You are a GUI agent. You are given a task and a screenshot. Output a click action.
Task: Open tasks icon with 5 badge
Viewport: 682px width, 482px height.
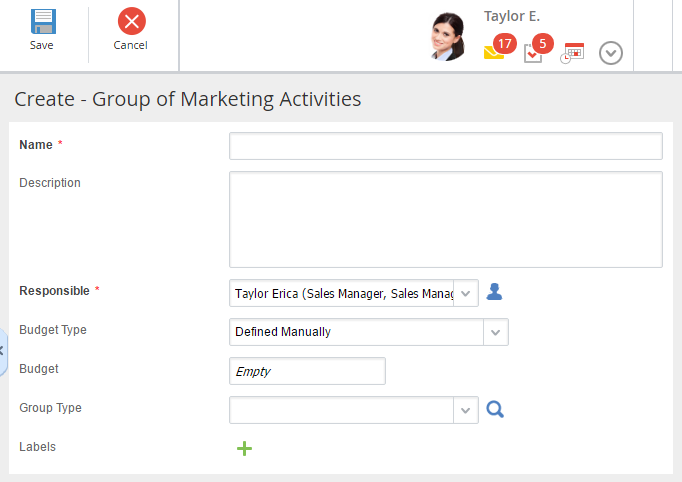tap(533, 53)
